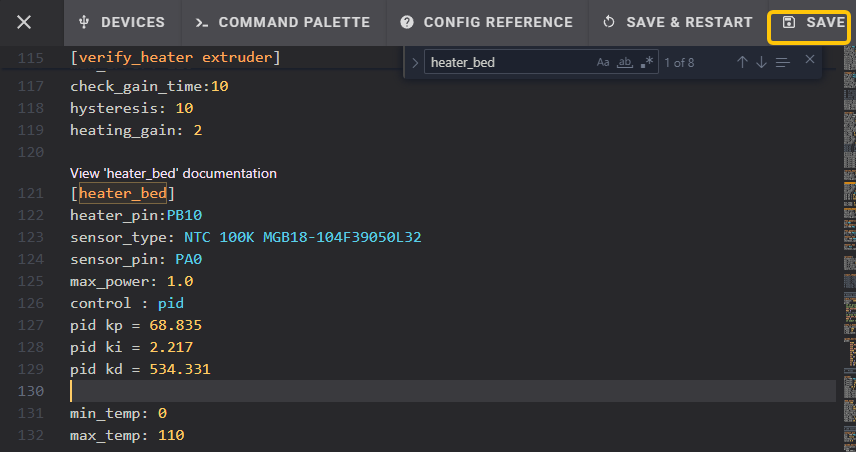Click the max_temp: 110 line

pos(127,435)
